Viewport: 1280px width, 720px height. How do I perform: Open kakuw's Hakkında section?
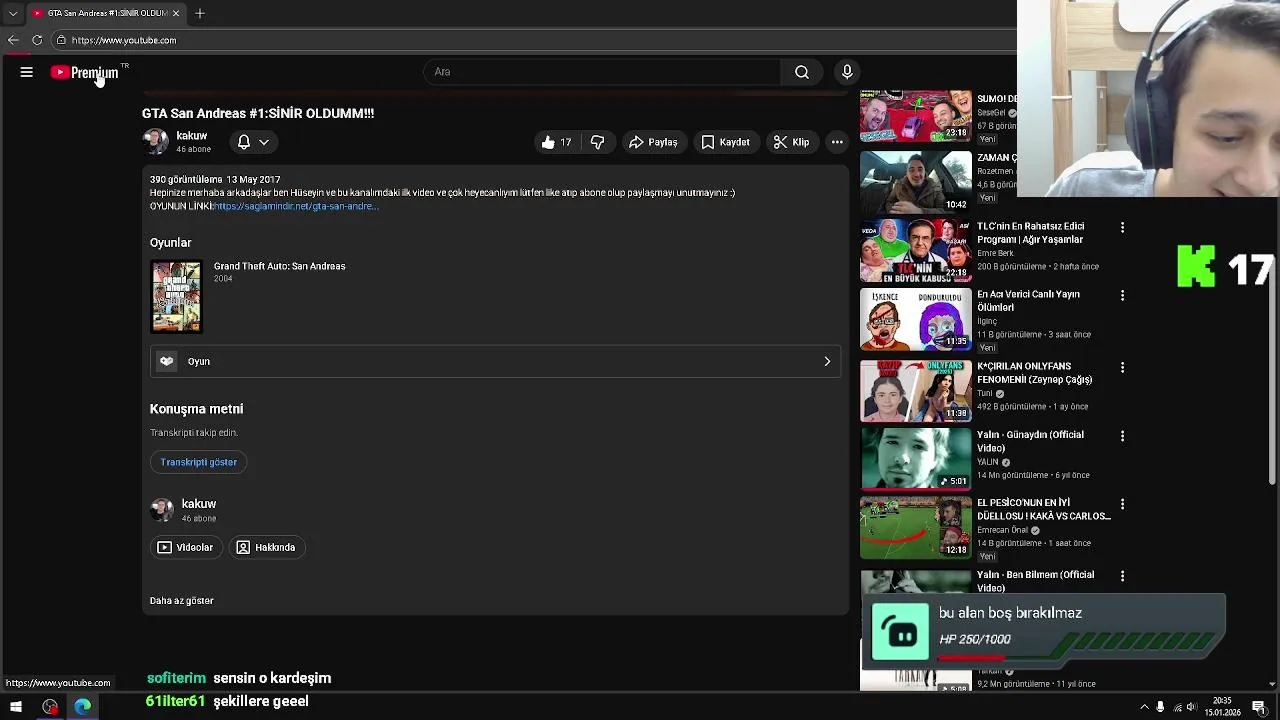(266, 547)
